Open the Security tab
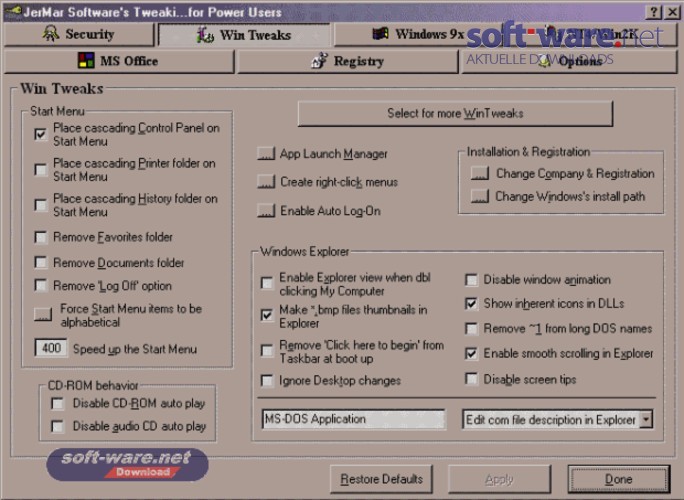 (x=79, y=34)
